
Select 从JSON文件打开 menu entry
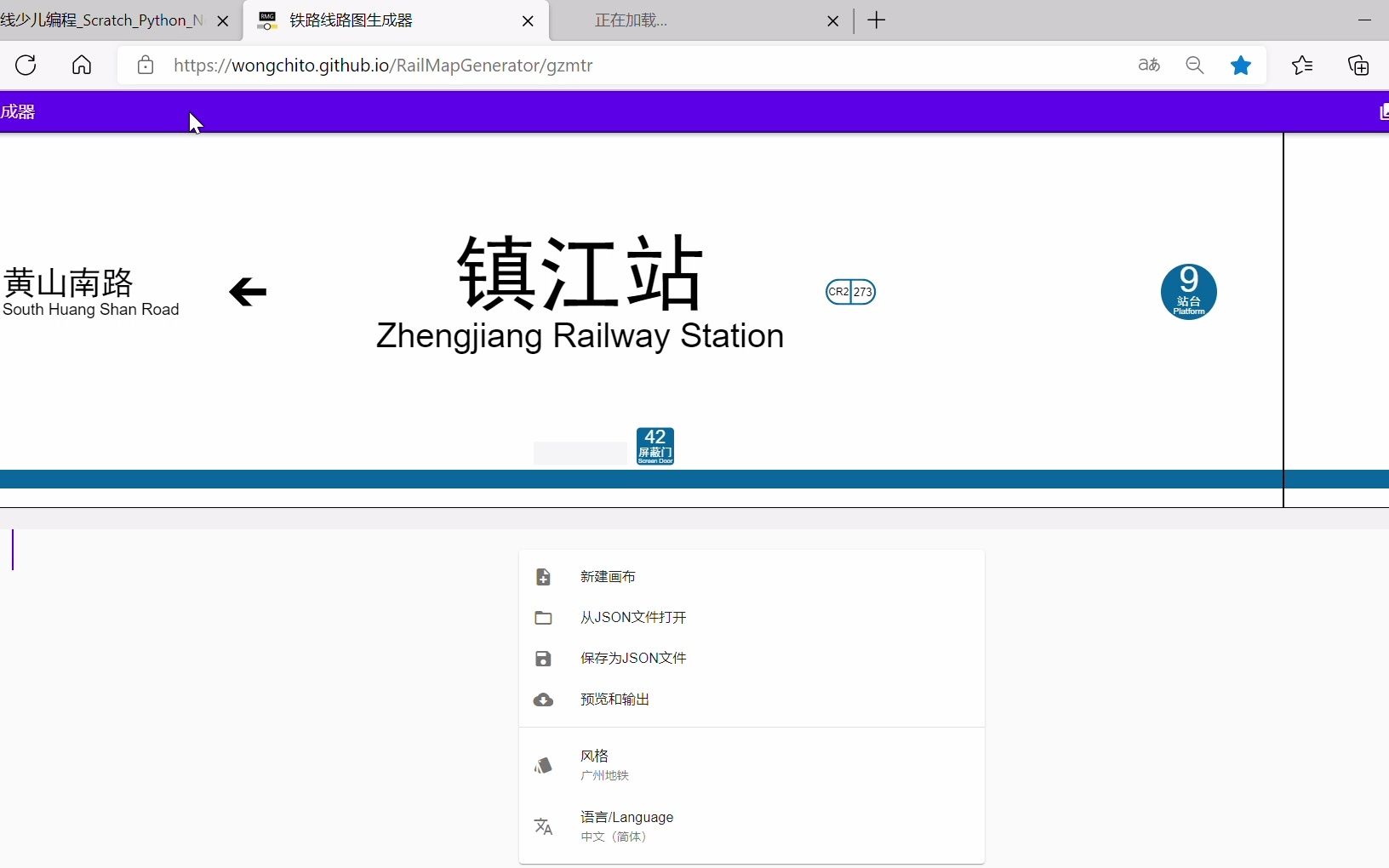(752, 618)
